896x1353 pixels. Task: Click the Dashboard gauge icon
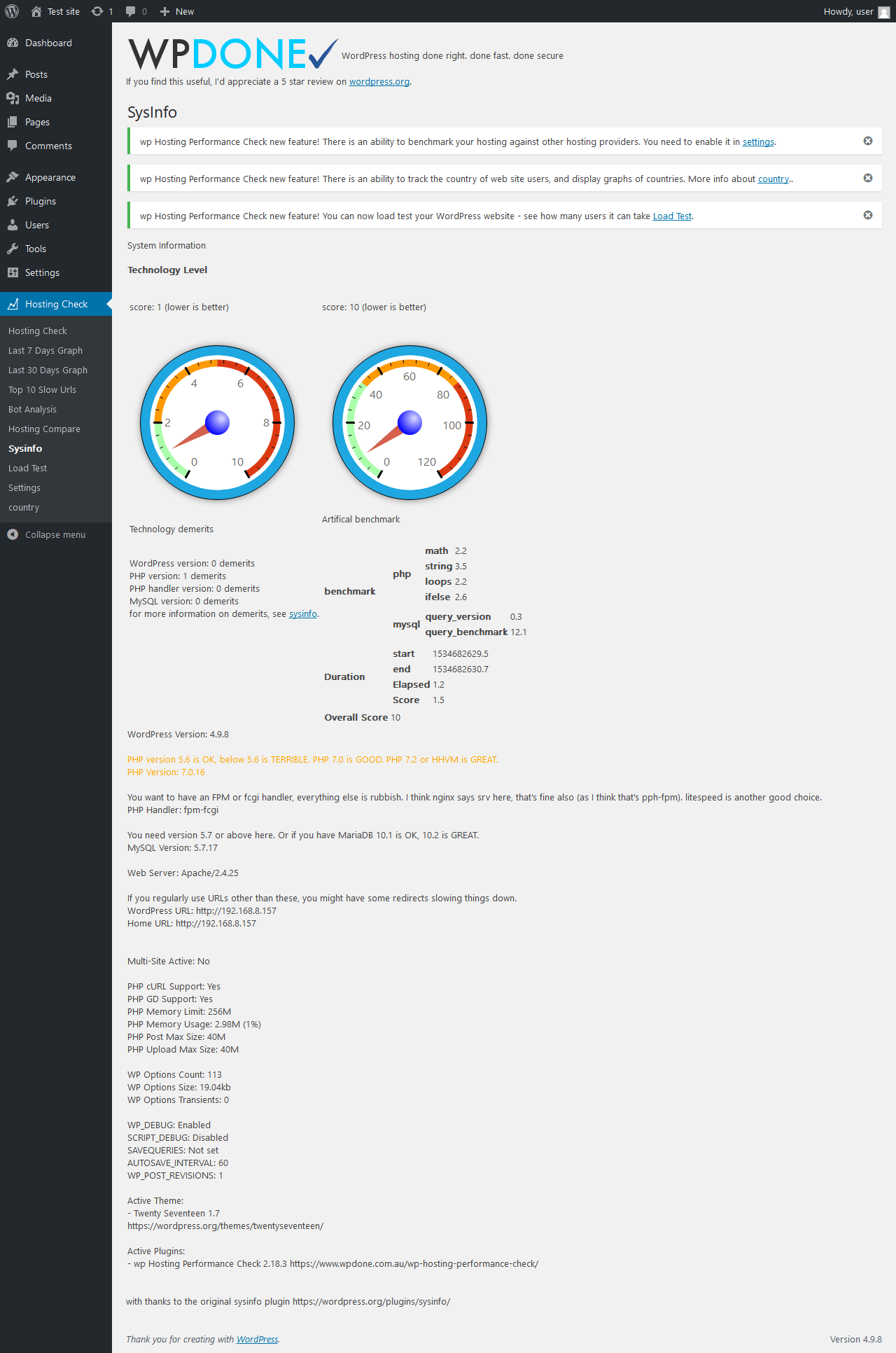[13, 43]
